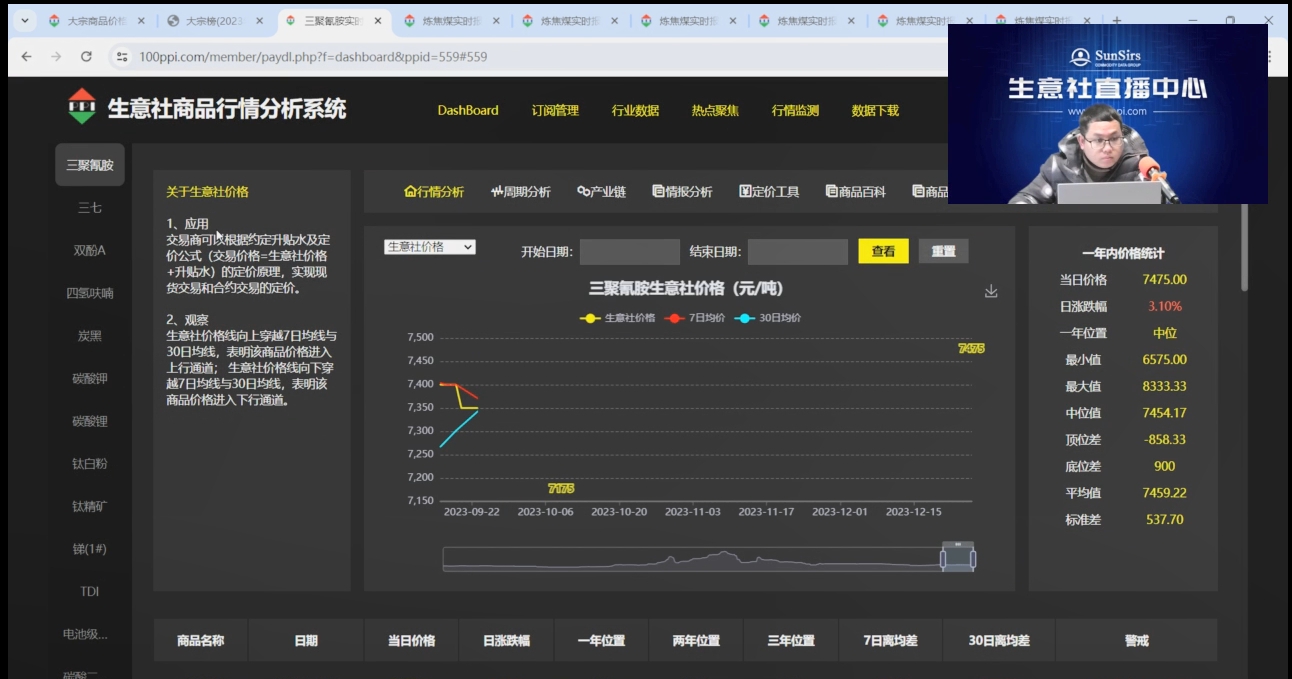The height and width of the screenshot is (679, 1292).
Task: Close the active 三聚氰胺 browser tab
Action: 377,21
